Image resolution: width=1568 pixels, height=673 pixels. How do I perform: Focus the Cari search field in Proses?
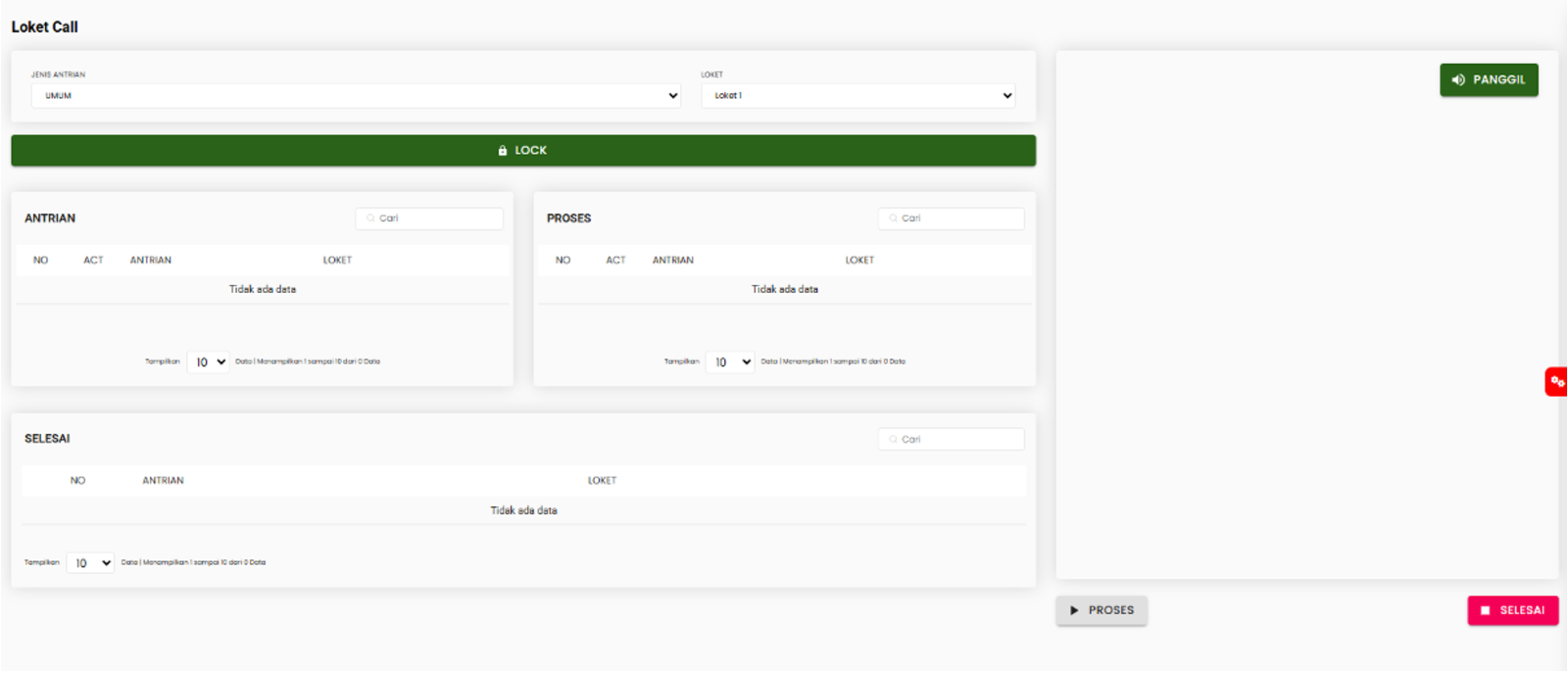coord(952,218)
